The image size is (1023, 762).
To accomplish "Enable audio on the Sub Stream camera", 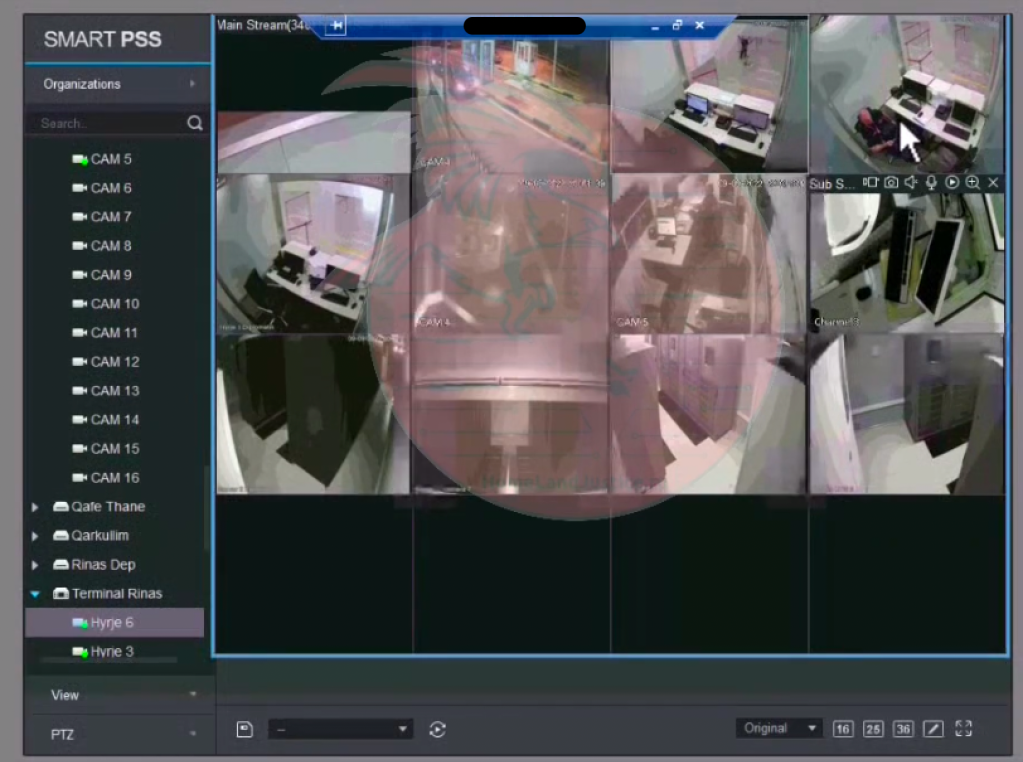I will pos(911,183).
